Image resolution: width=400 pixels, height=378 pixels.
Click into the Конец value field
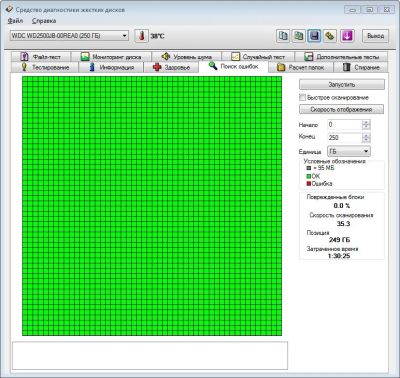[x=345, y=137]
